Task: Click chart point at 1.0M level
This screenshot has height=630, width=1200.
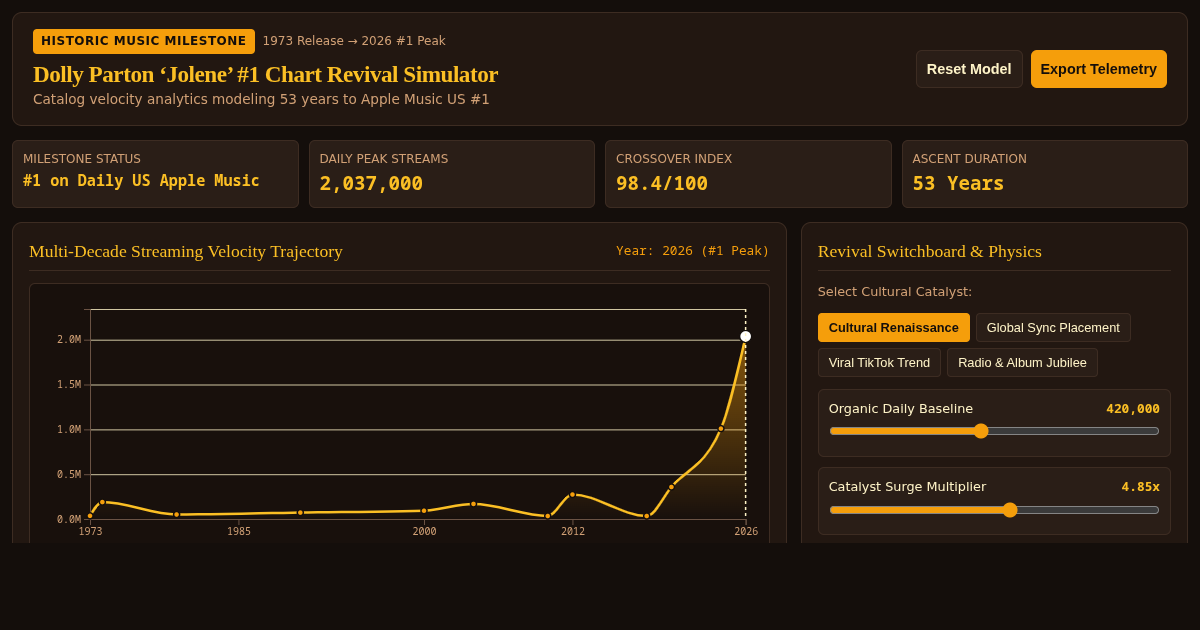Action: tap(721, 429)
